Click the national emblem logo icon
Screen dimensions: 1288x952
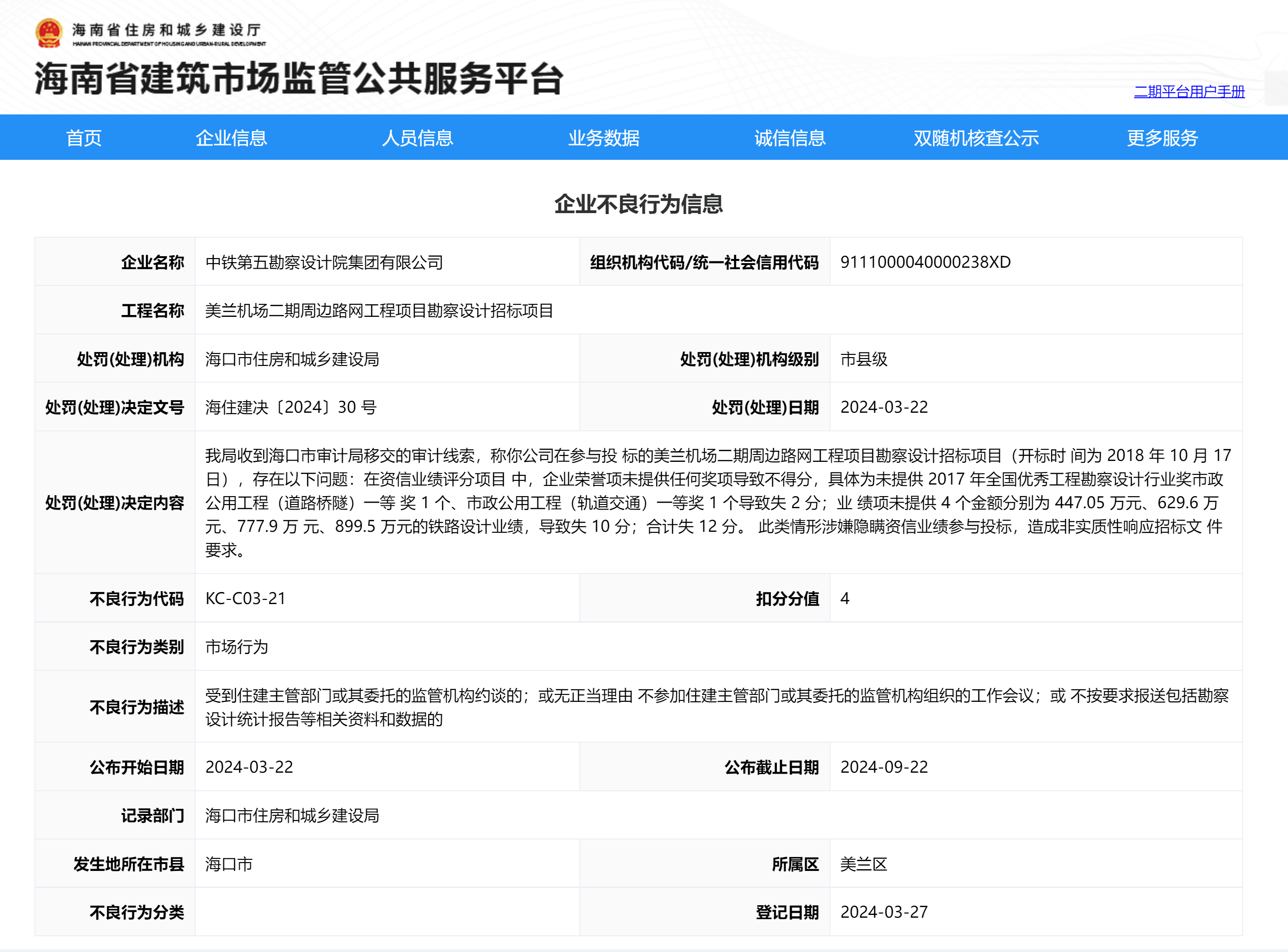point(49,33)
